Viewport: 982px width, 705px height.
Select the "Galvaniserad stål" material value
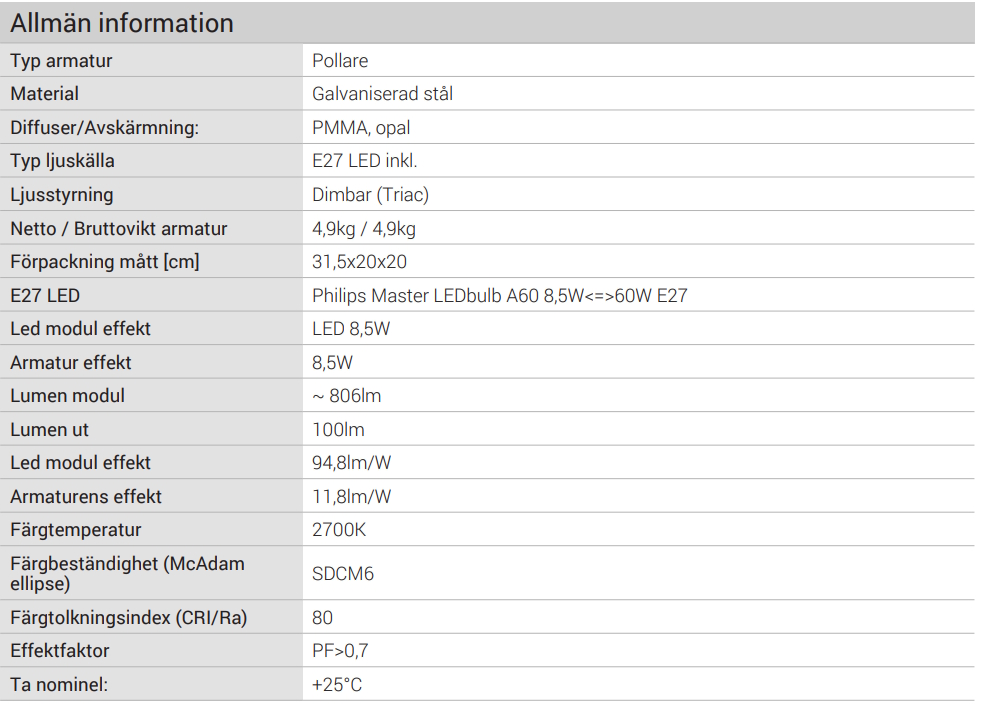click(x=382, y=94)
